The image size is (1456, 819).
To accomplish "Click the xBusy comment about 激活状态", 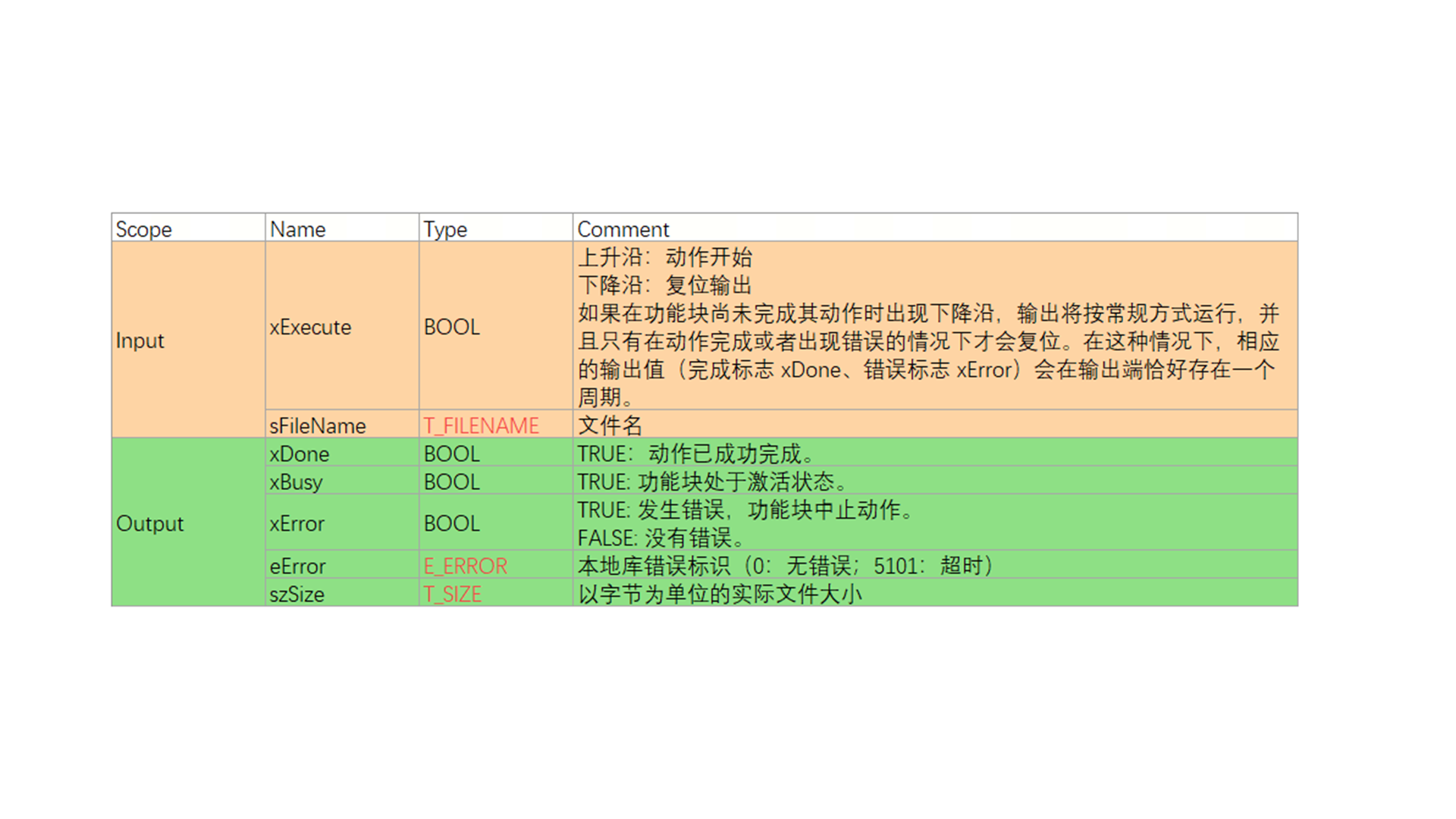I will coord(711,482).
